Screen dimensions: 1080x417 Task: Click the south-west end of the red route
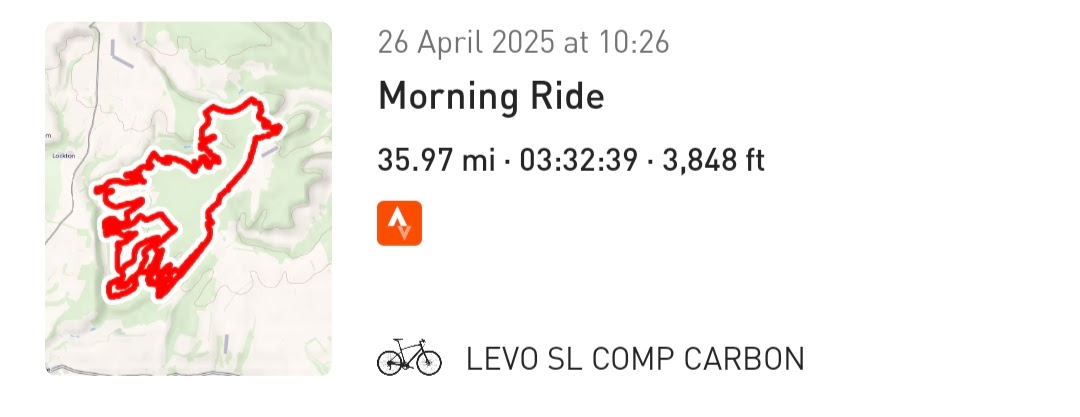click(113, 289)
